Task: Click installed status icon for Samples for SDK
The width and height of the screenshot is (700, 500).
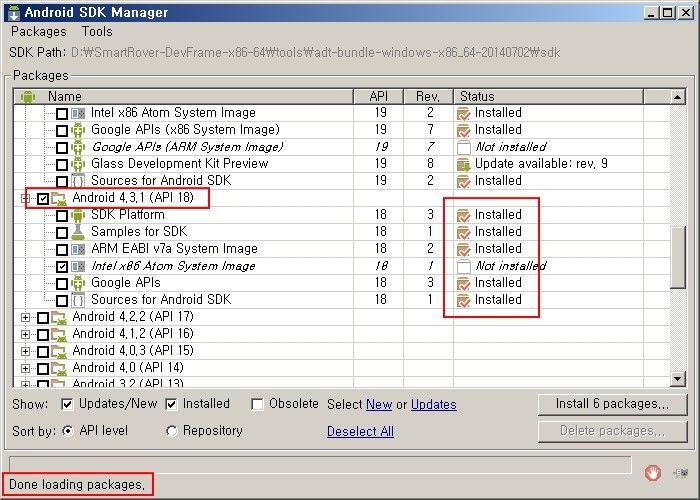Action: click(x=464, y=232)
